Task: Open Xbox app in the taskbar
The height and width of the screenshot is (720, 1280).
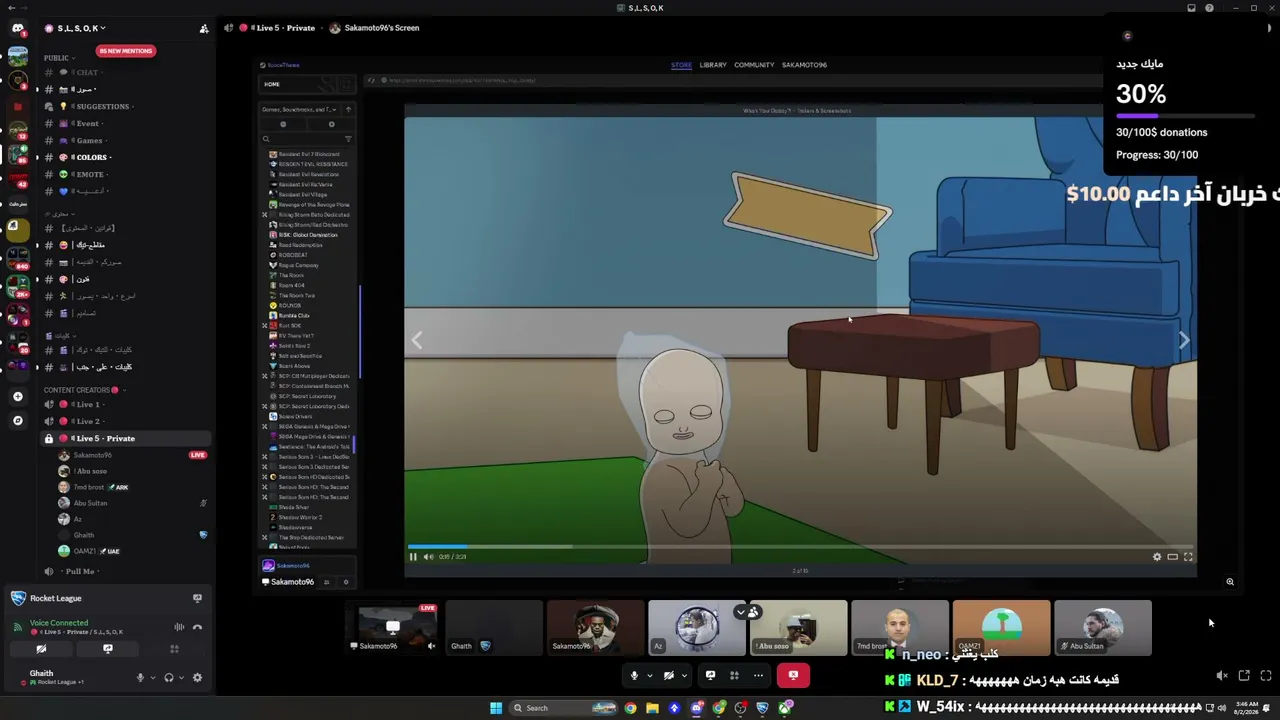Action: 786,708
